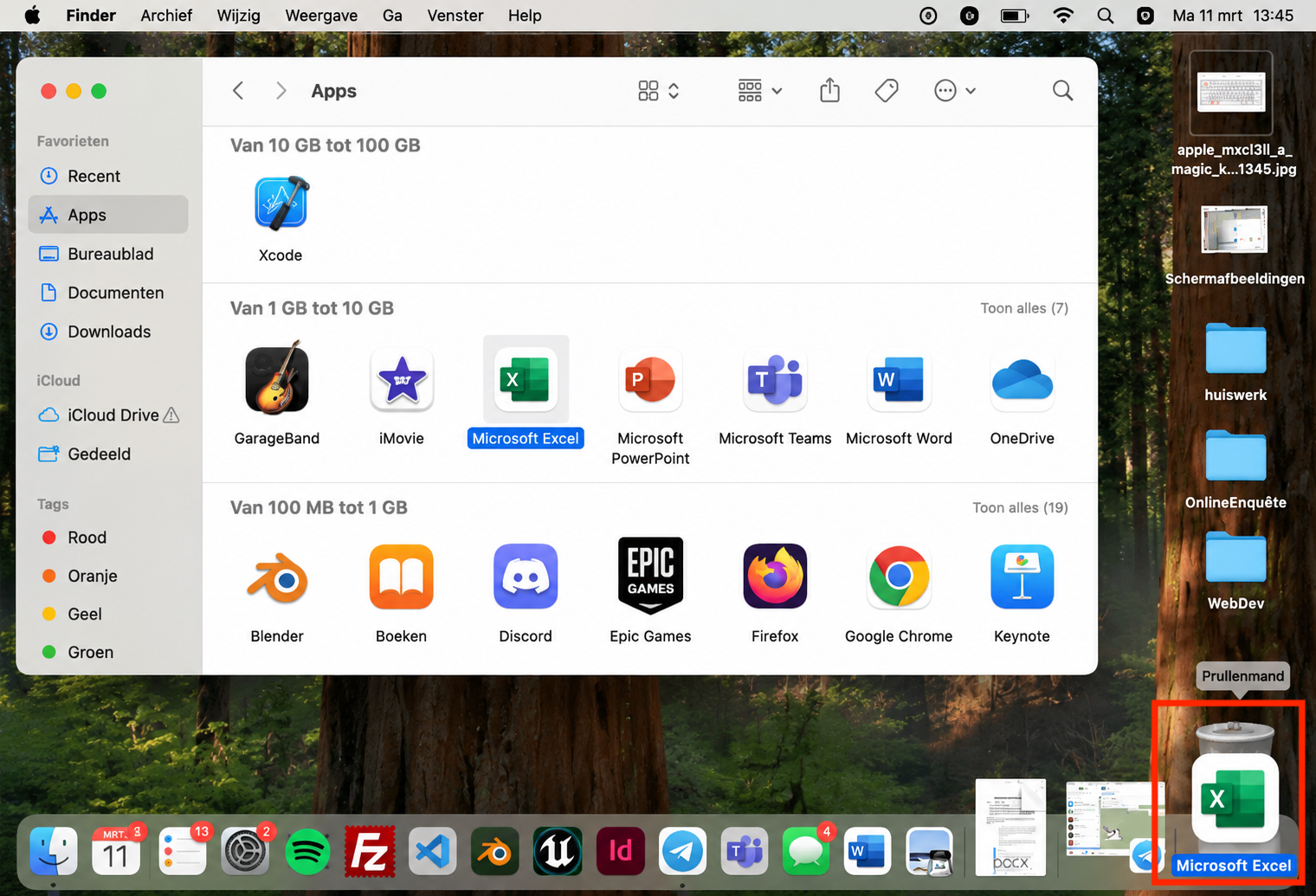This screenshot has height=896, width=1316.
Task: Open Visual Studio Code from the Dock
Action: [432, 852]
